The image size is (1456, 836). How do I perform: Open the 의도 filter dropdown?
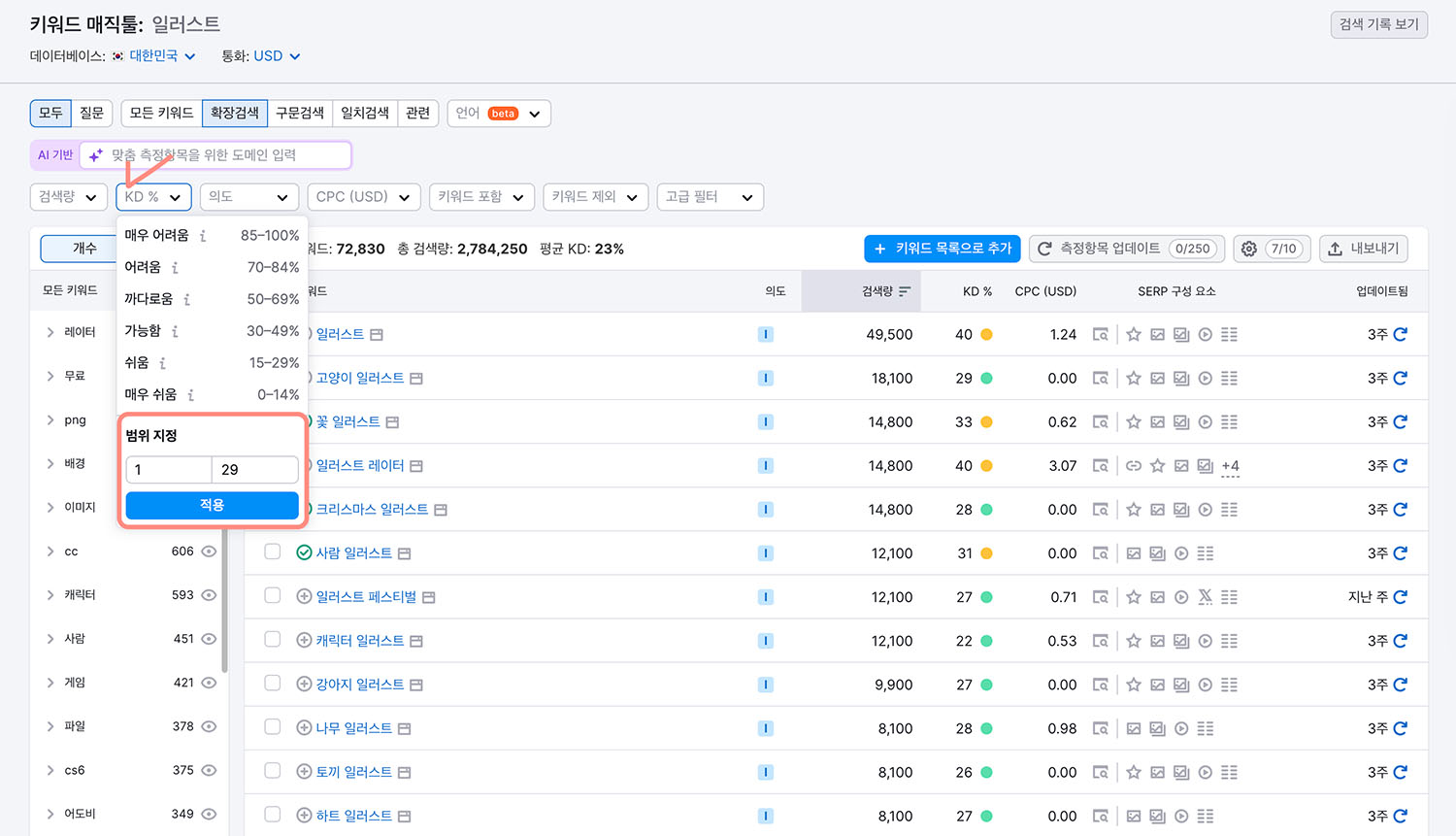tap(248, 197)
